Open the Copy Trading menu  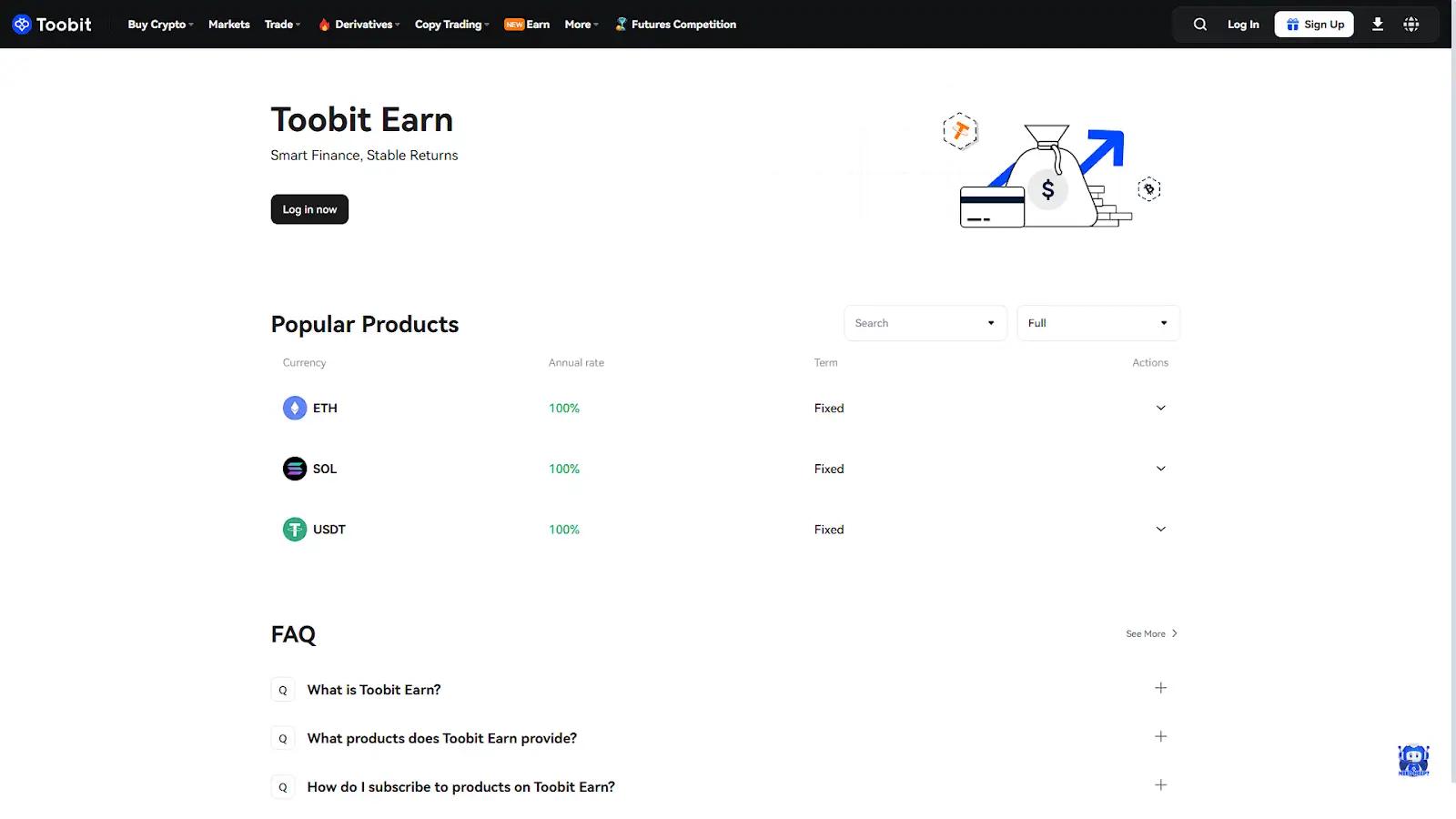click(x=451, y=25)
